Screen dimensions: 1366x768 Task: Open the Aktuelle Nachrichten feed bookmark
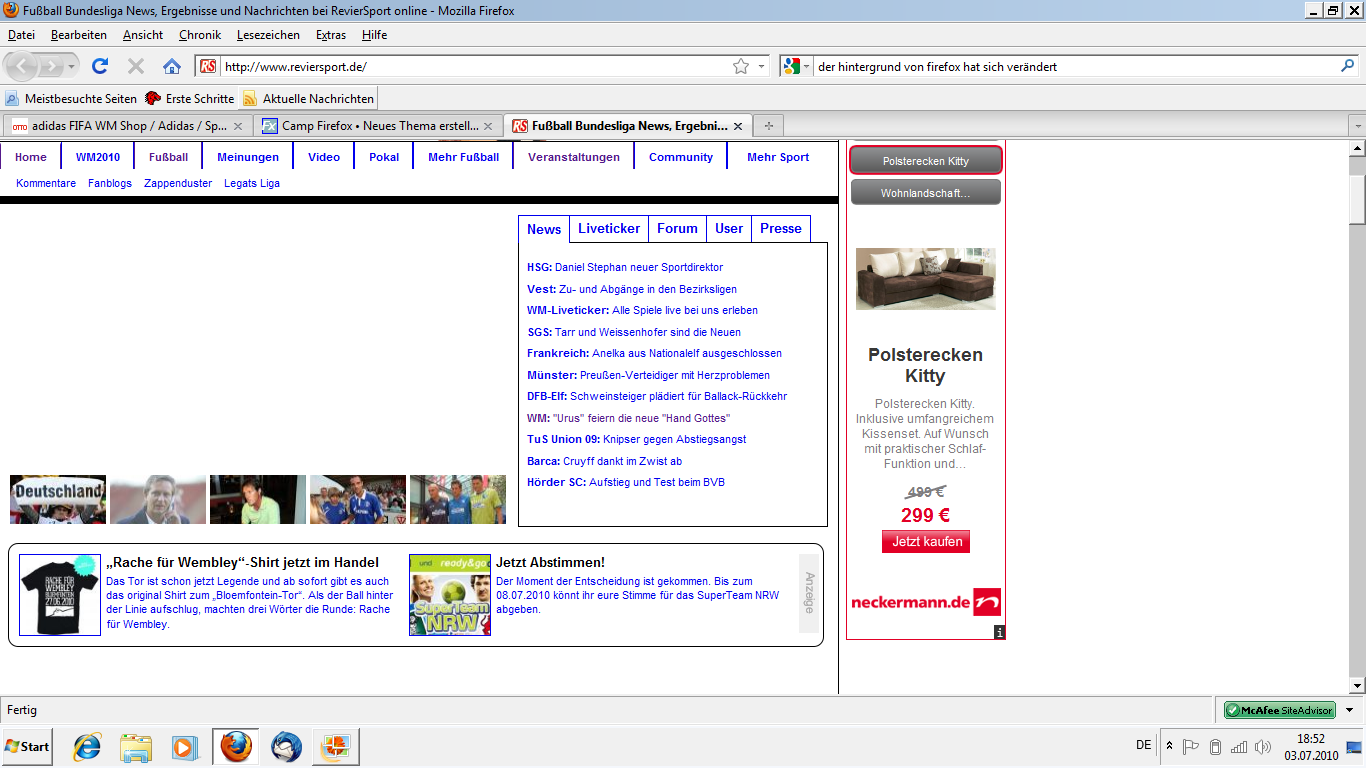pos(308,99)
